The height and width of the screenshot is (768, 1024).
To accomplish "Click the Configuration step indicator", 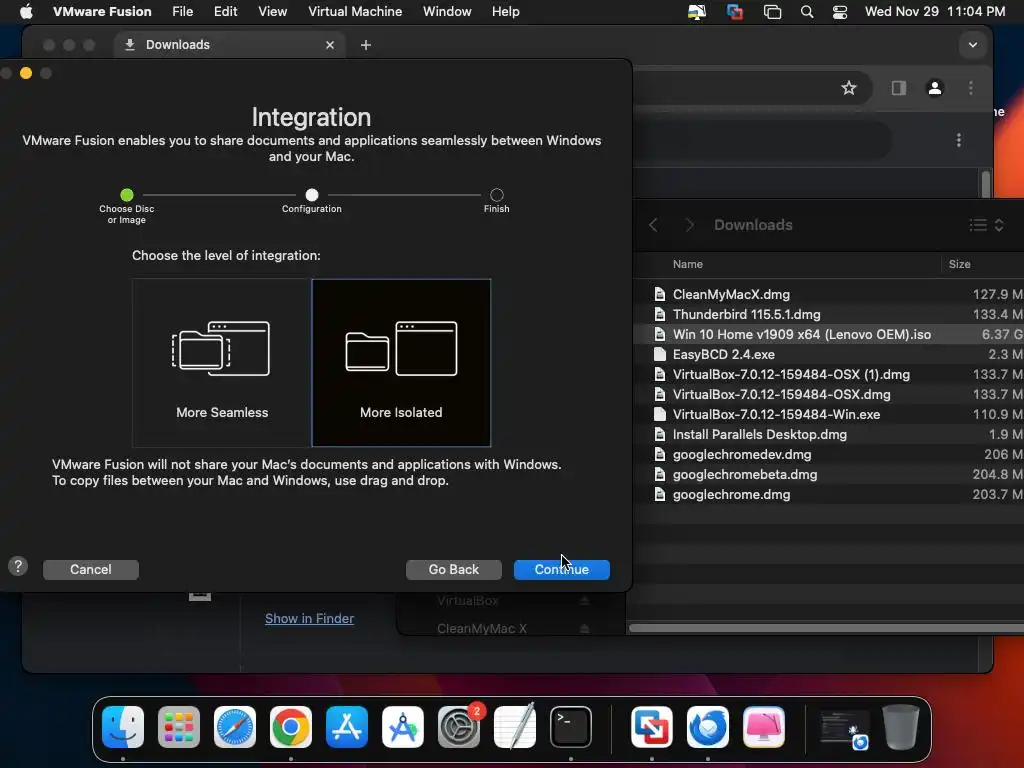I will tap(312, 195).
